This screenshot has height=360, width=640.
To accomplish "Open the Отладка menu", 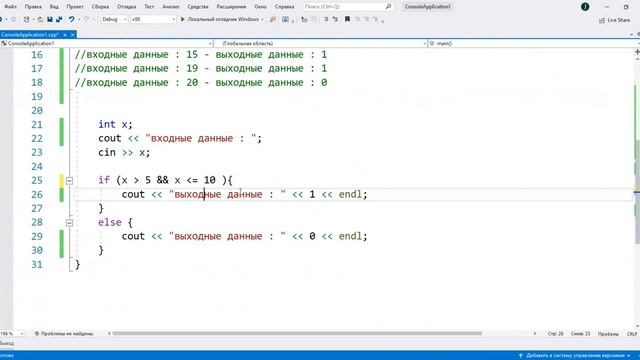I will pyautogui.click(x=127, y=7).
